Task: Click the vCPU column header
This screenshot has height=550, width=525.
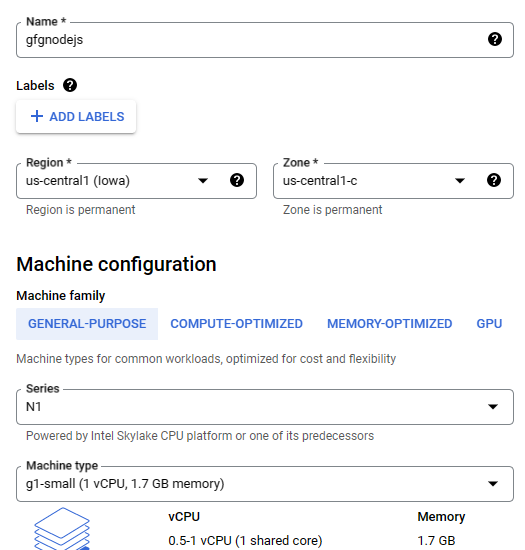Action: click(x=184, y=517)
